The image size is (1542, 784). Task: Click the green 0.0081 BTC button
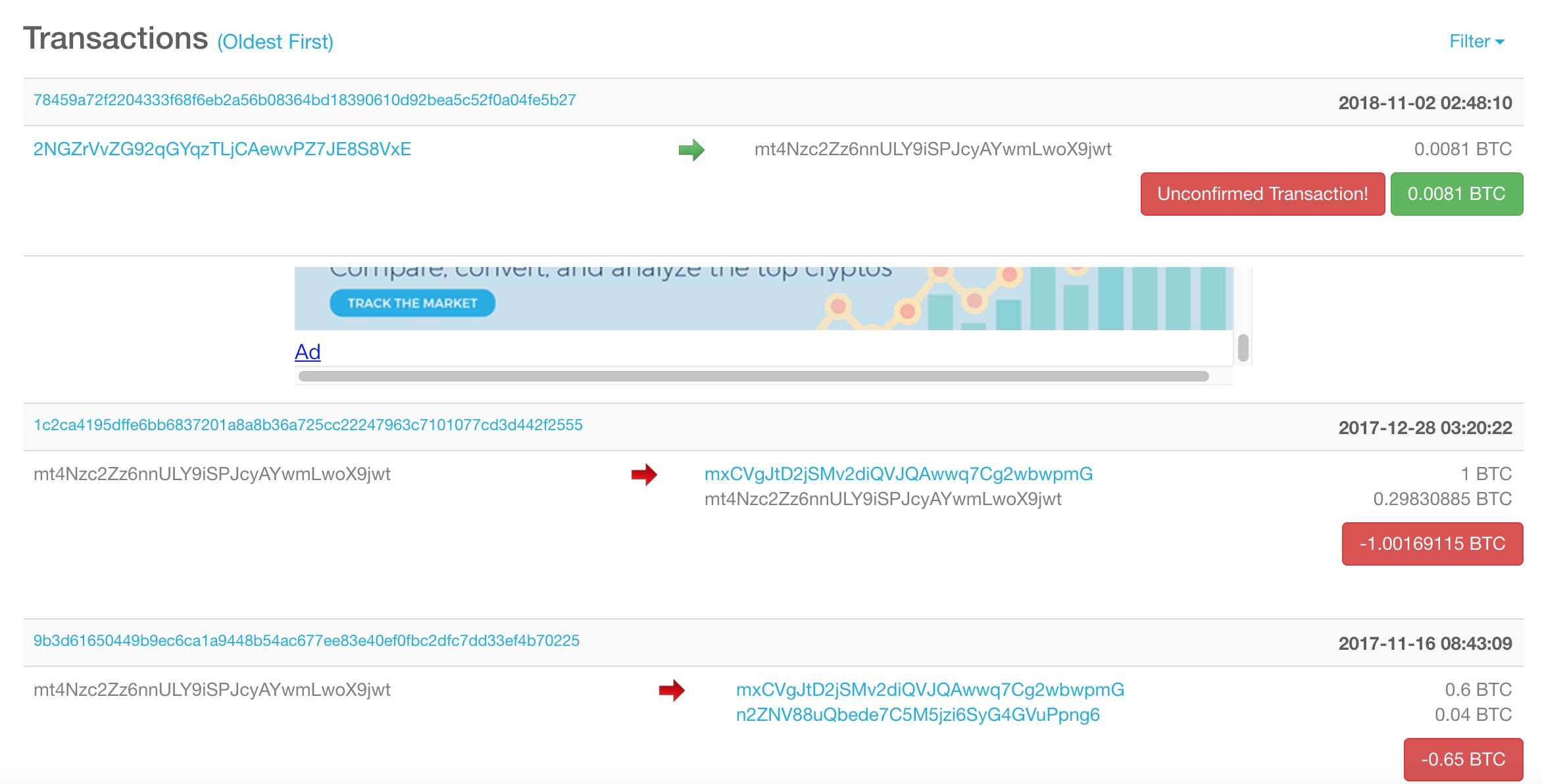1456,194
